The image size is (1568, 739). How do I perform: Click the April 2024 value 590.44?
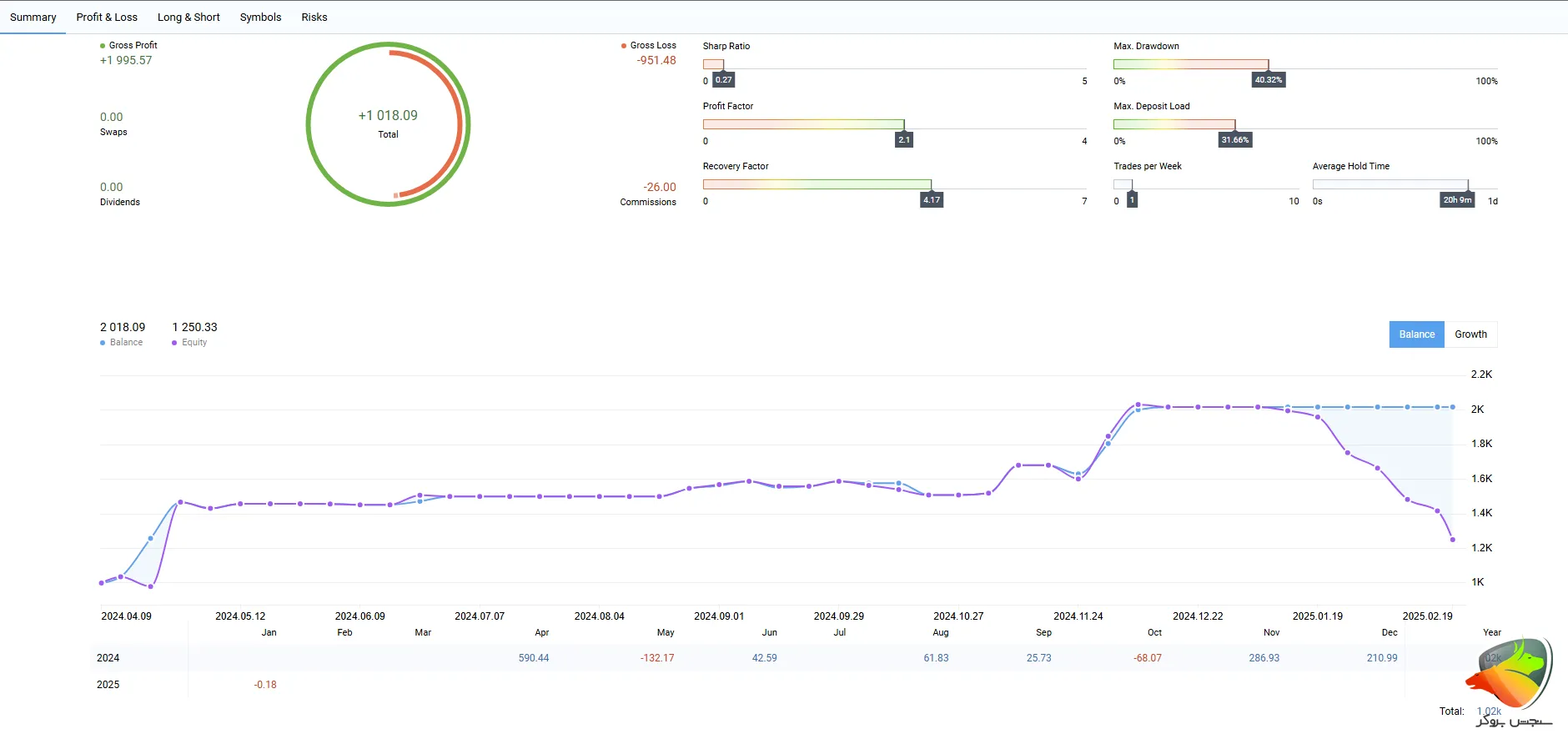pos(534,658)
